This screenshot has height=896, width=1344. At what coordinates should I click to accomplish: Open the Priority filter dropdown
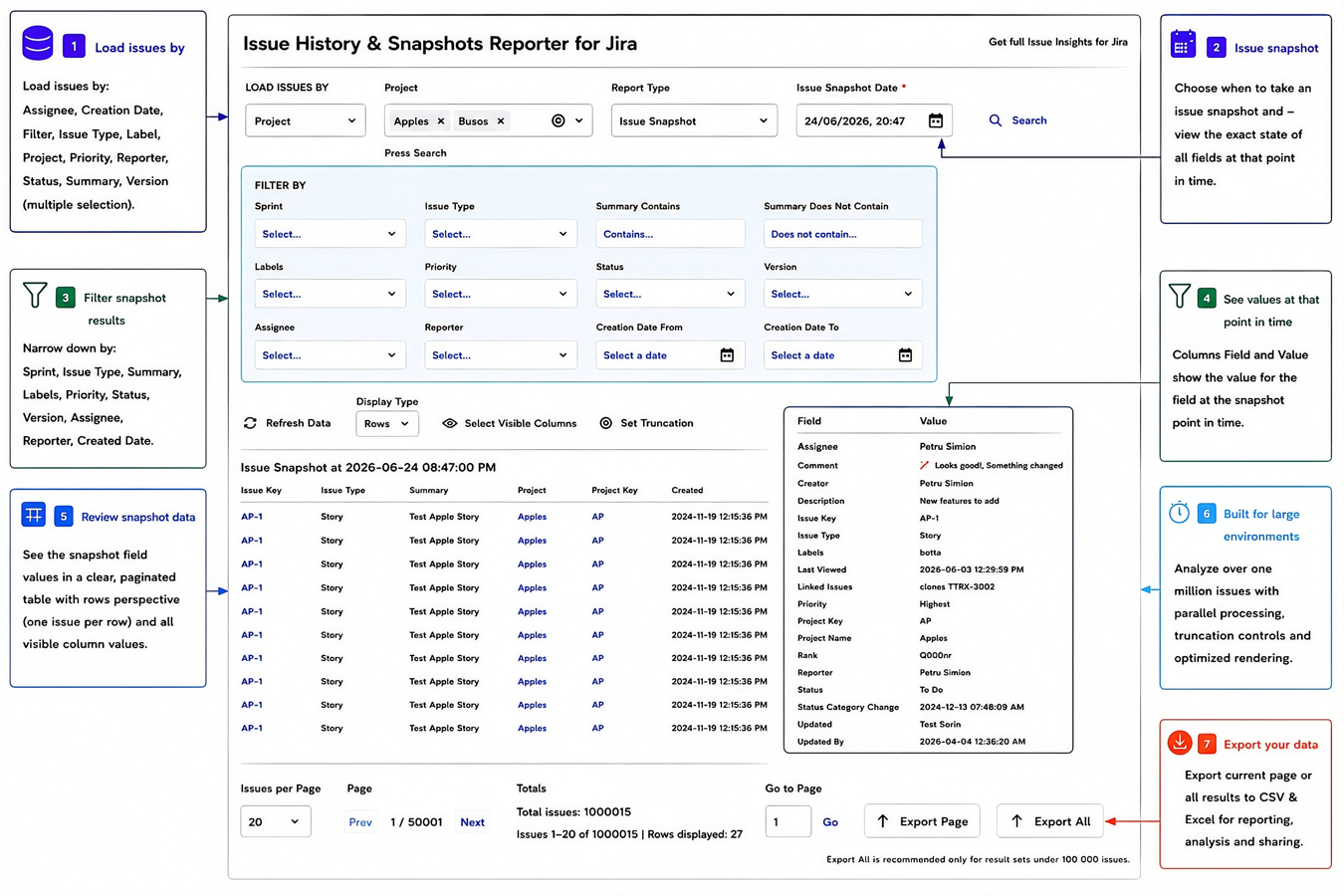click(x=501, y=294)
